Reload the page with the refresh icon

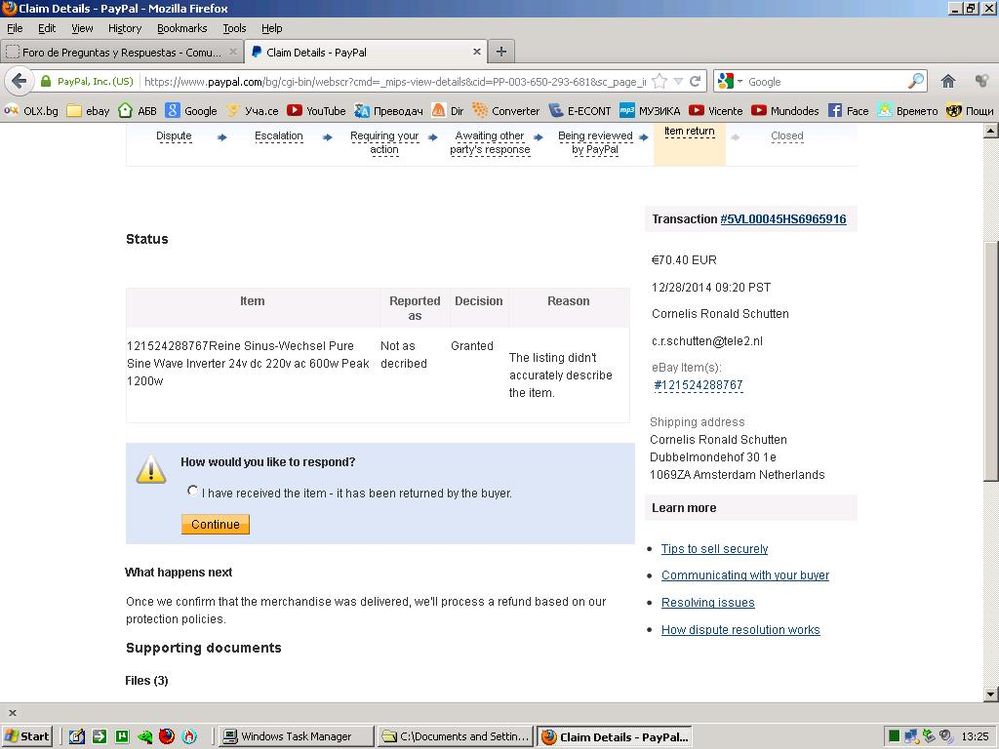(695, 82)
